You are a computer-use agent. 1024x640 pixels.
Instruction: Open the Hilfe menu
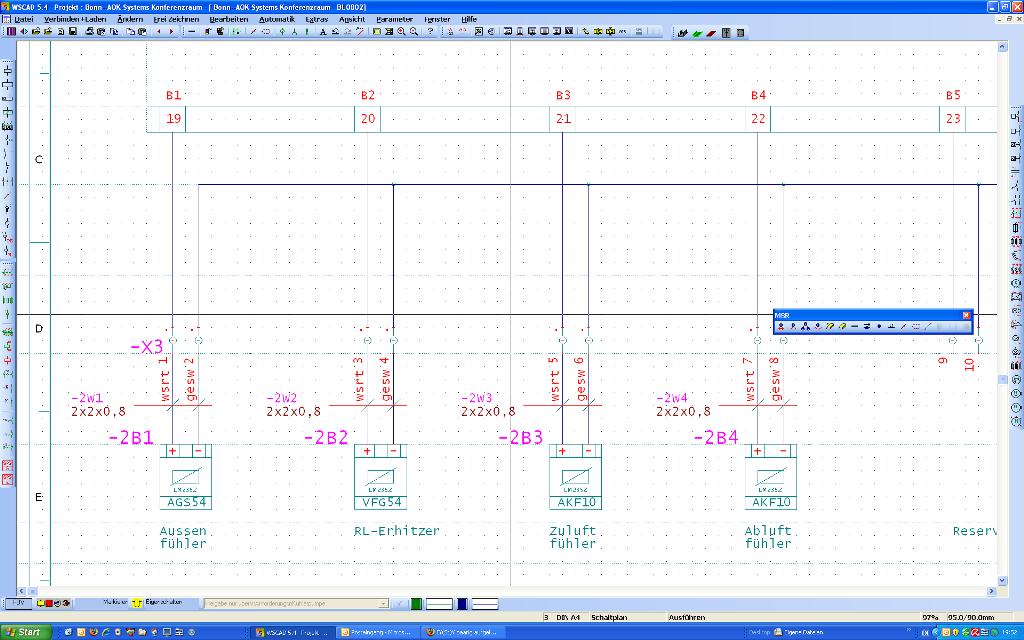click(469, 20)
